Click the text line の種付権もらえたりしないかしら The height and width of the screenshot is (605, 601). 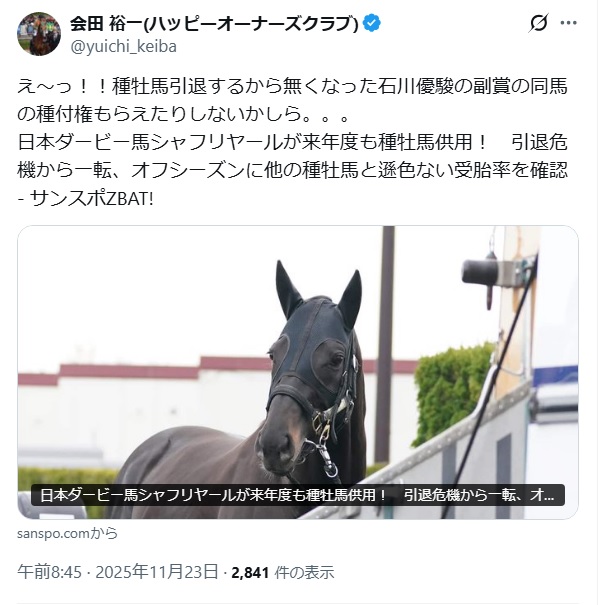coord(182,114)
